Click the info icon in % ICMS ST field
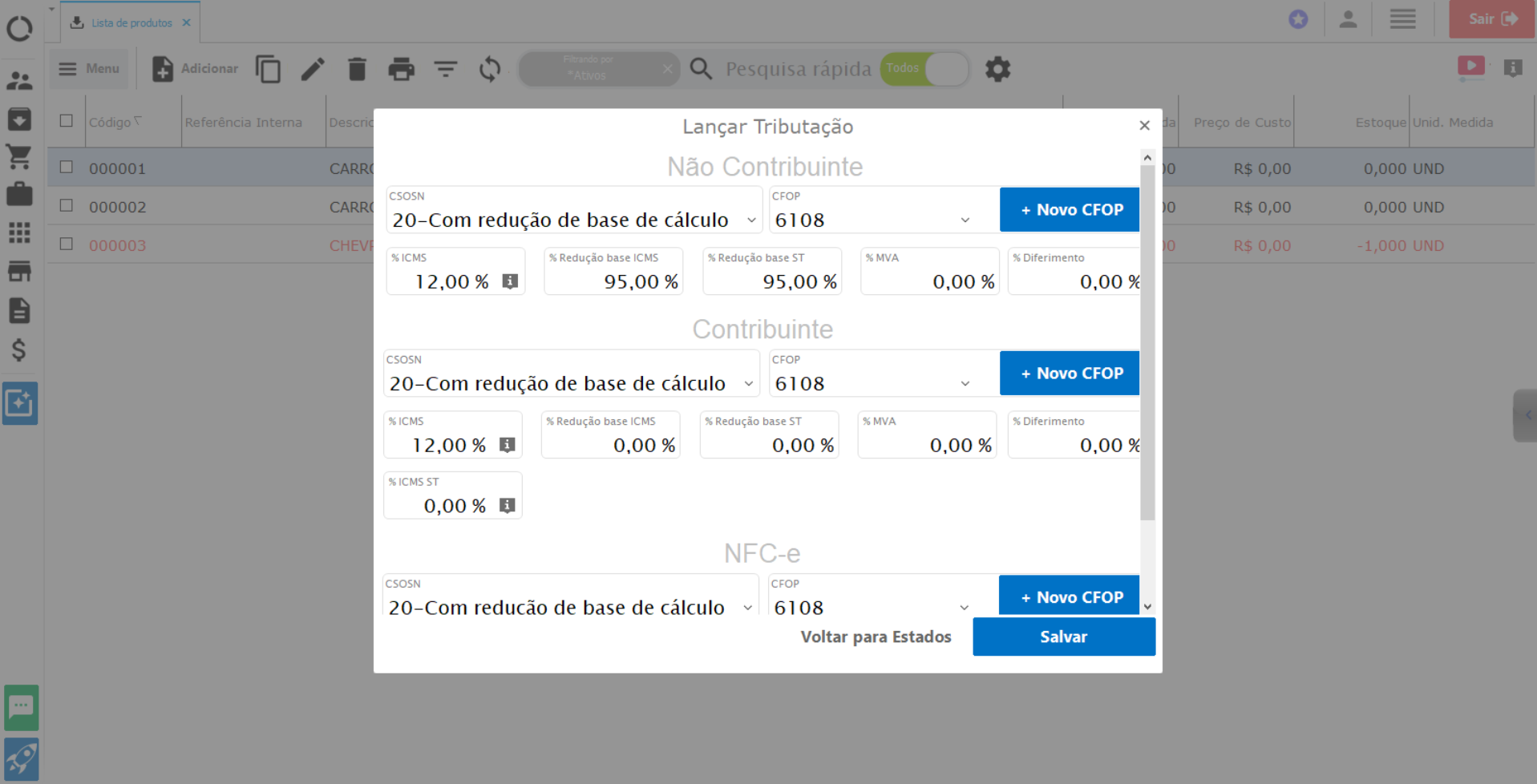Image resolution: width=1537 pixels, height=784 pixels. (x=507, y=506)
